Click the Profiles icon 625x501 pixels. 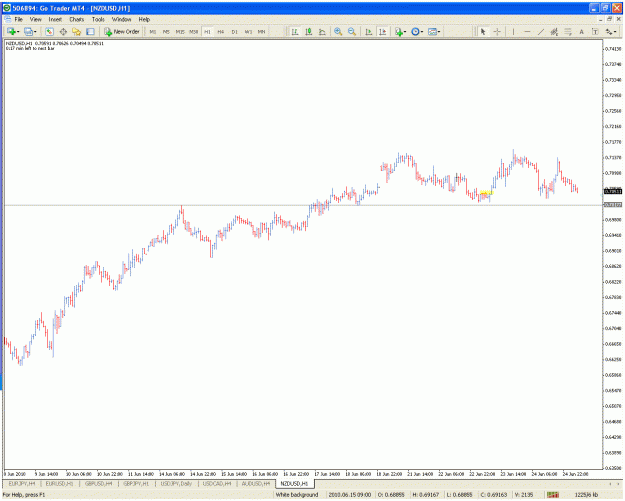tap(28, 31)
